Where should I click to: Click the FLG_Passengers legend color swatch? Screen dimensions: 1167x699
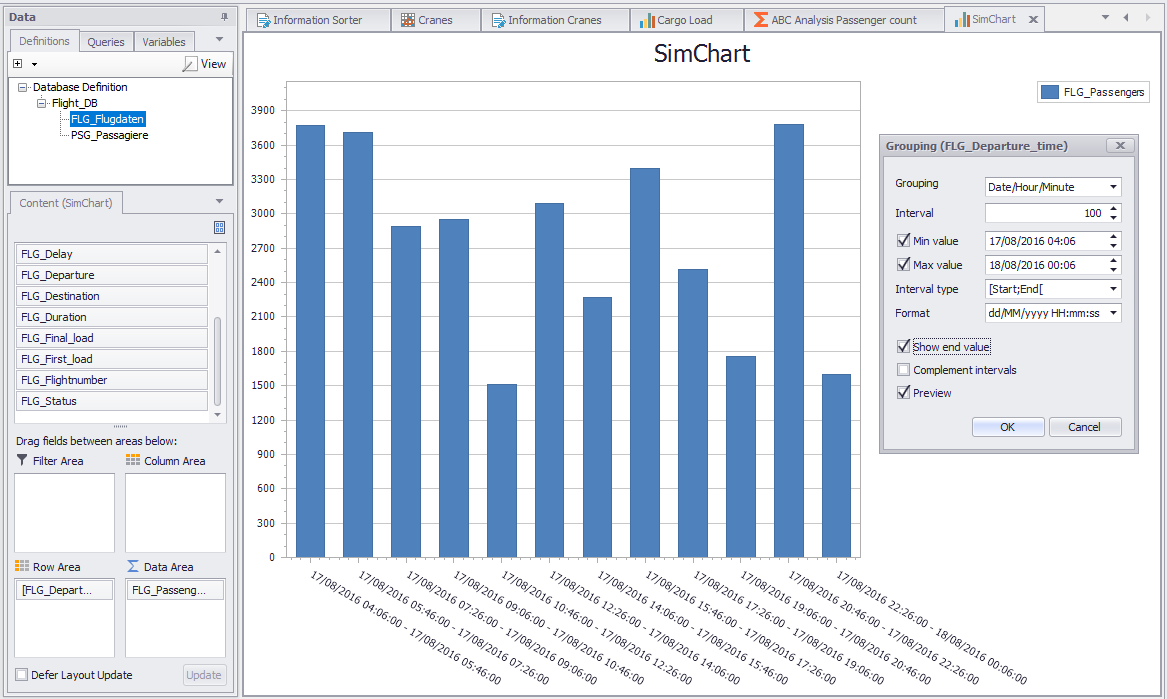[1049, 92]
